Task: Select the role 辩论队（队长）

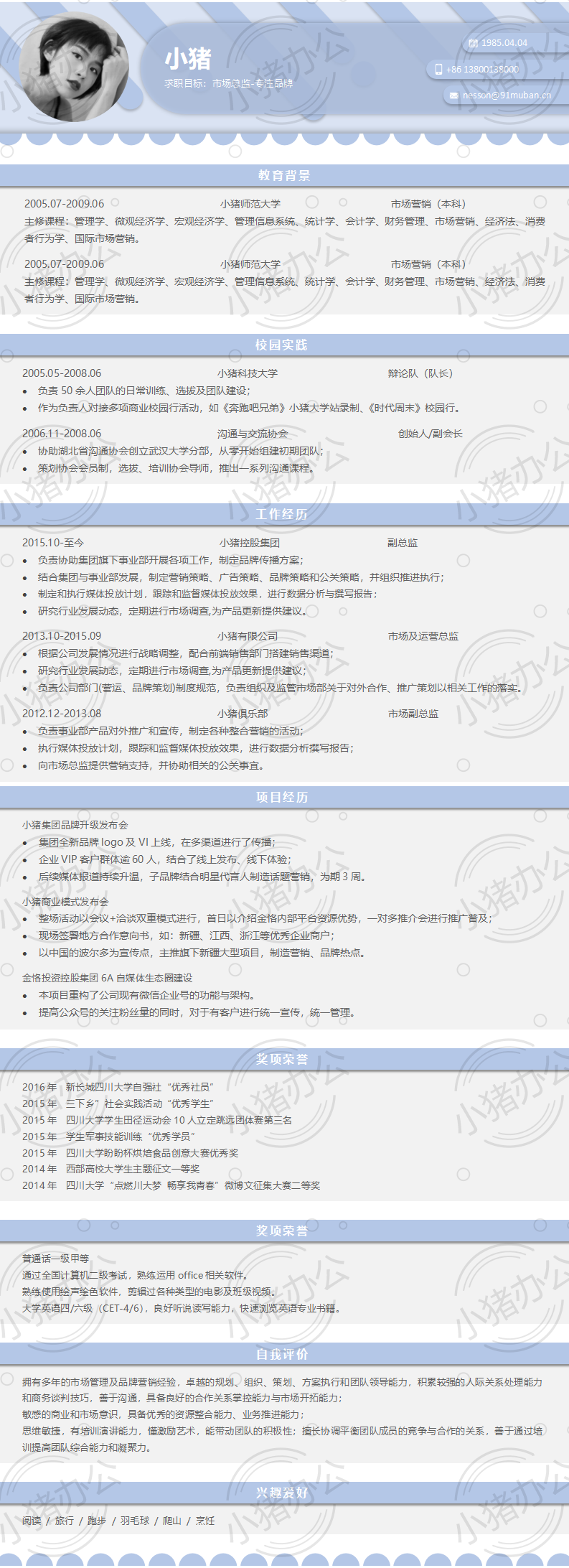Action: click(420, 373)
